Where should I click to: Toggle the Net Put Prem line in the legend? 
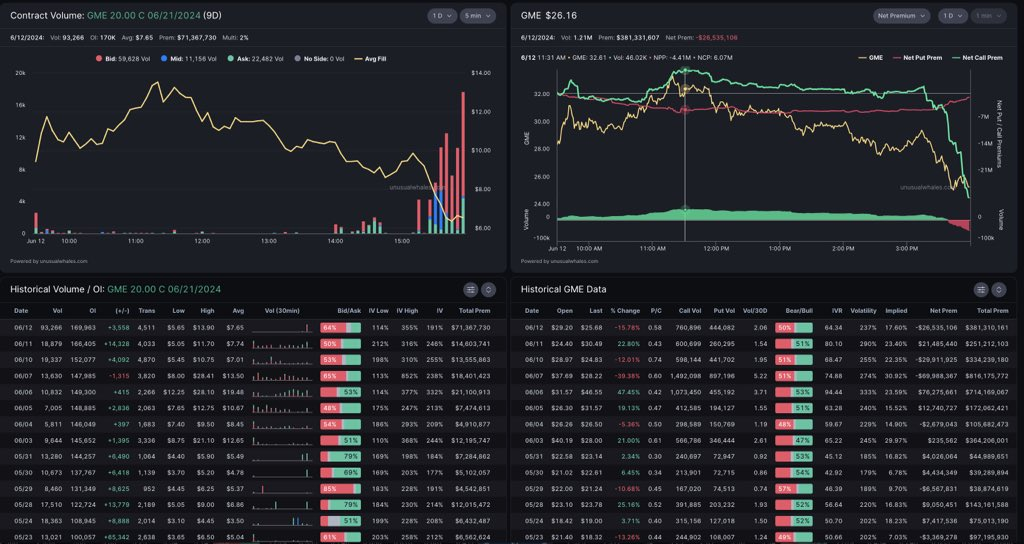point(918,57)
